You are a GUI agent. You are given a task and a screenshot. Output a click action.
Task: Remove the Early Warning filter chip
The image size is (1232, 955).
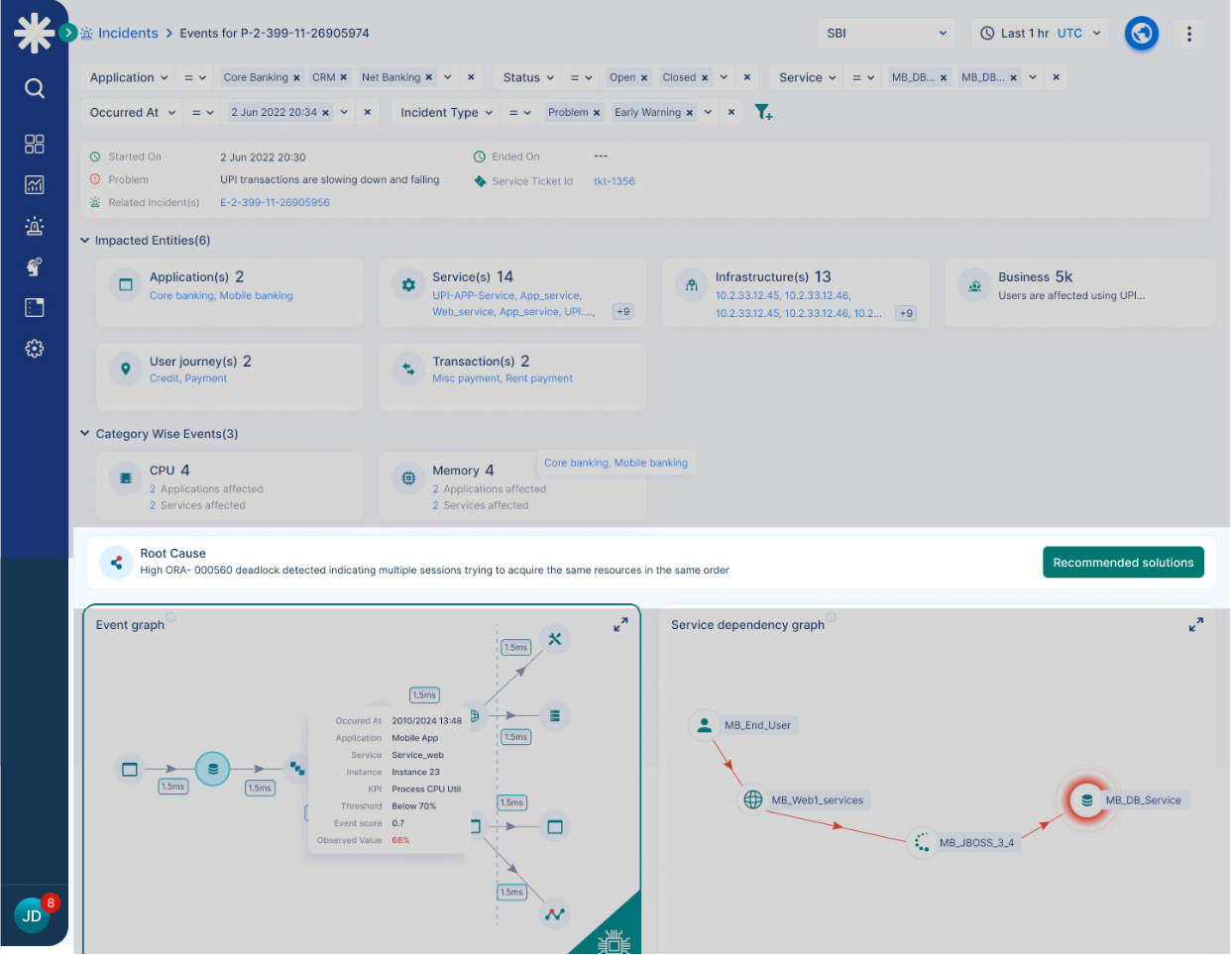click(x=690, y=113)
